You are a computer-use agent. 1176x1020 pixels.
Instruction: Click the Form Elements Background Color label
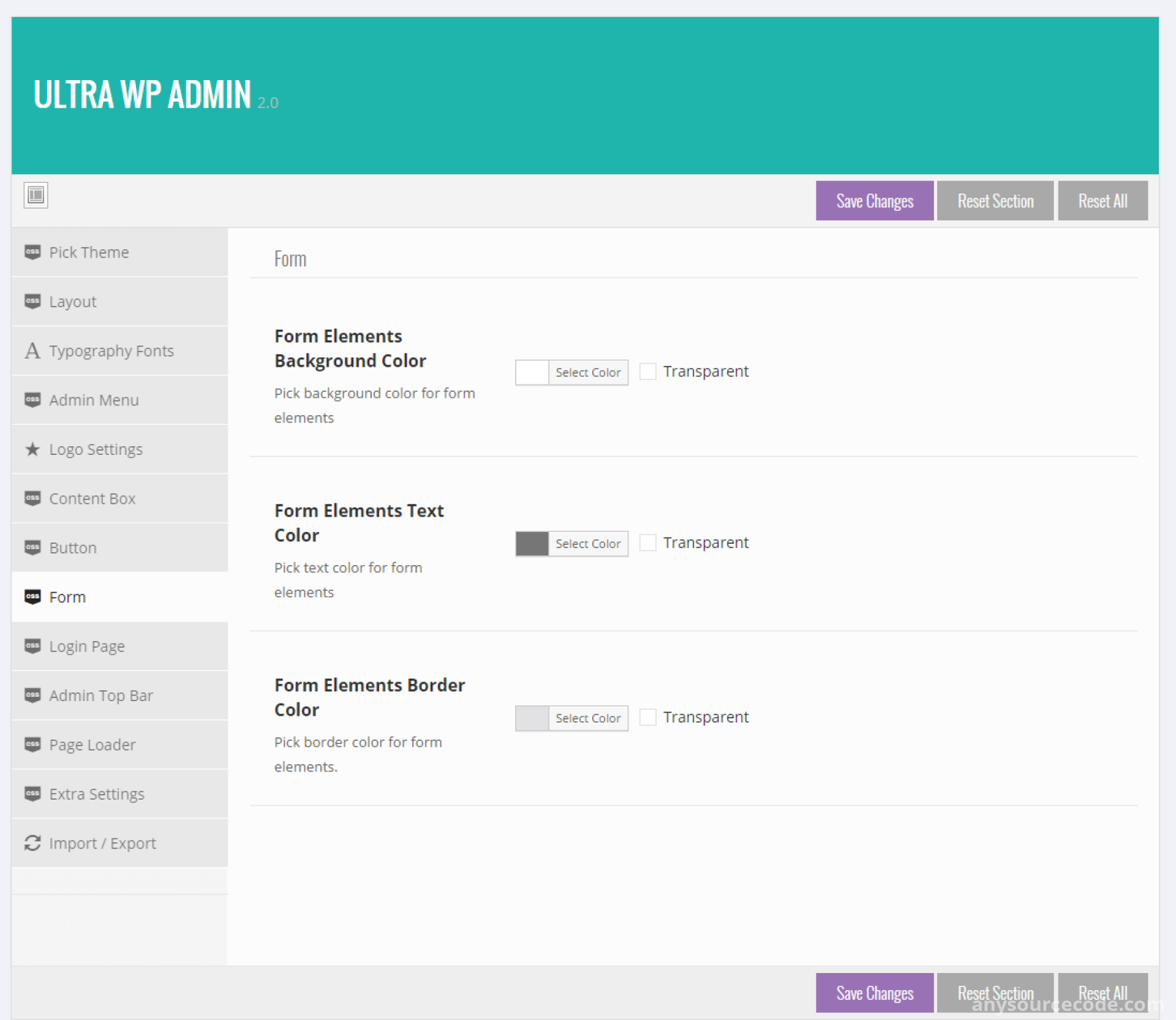[x=350, y=348]
